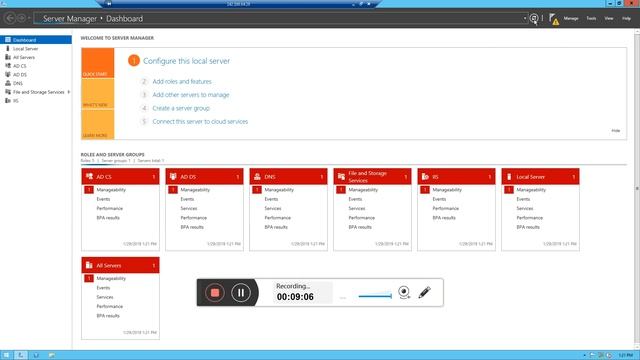Open the Local Server tile header
The width and height of the screenshot is (640, 360).
540,177
